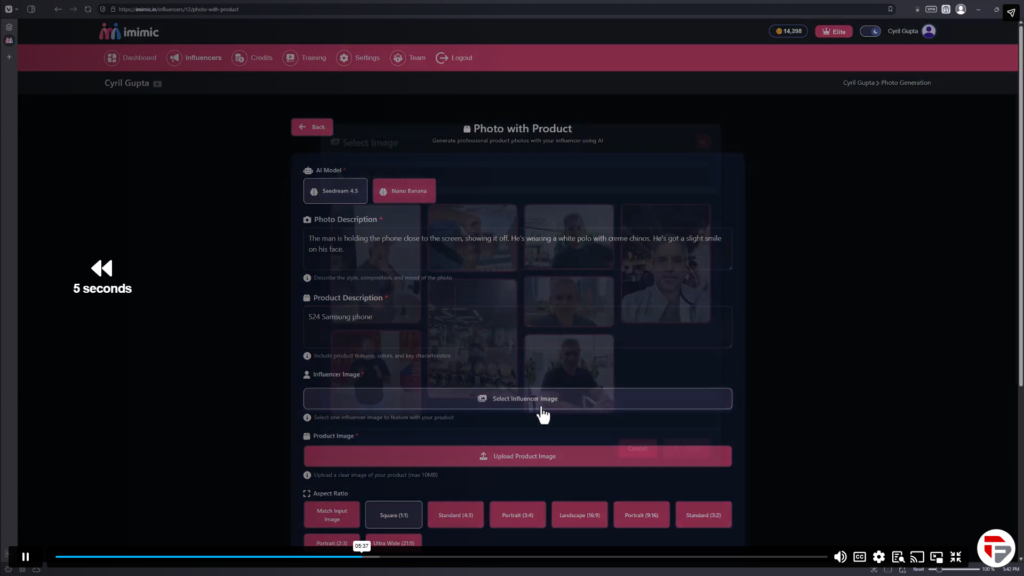Viewport: 1024px width, 576px height.
Task: Open the Influencers menu
Action: pyautogui.click(x=196, y=58)
